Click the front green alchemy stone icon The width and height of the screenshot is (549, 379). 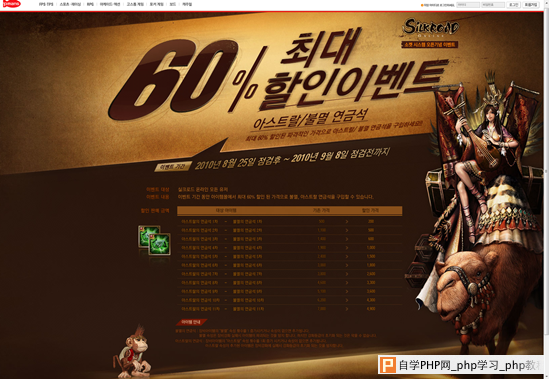[160, 244]
